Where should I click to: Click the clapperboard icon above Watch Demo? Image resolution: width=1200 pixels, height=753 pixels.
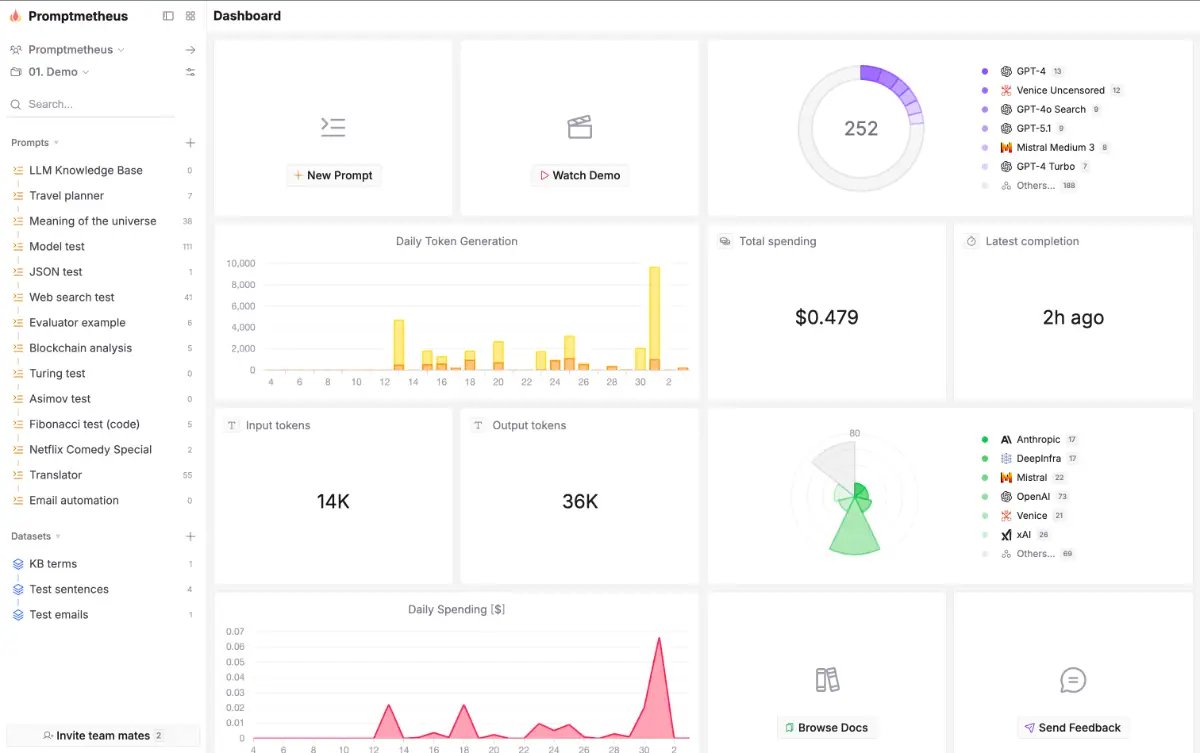pos(580,127)
